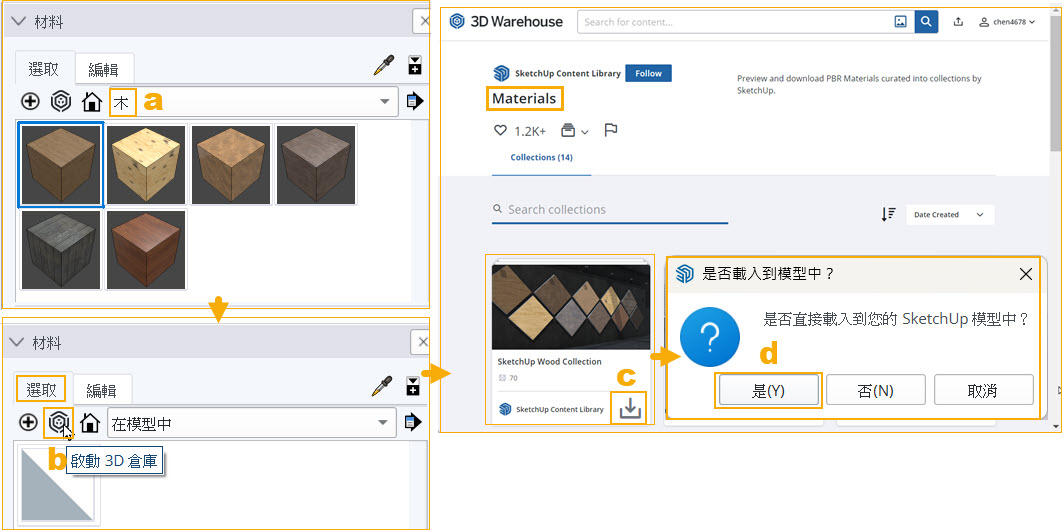Open the Wood Collection preview thumbnail
Image resolution: width=1062 pixels, height=530 pixels.
pos(570,306)
